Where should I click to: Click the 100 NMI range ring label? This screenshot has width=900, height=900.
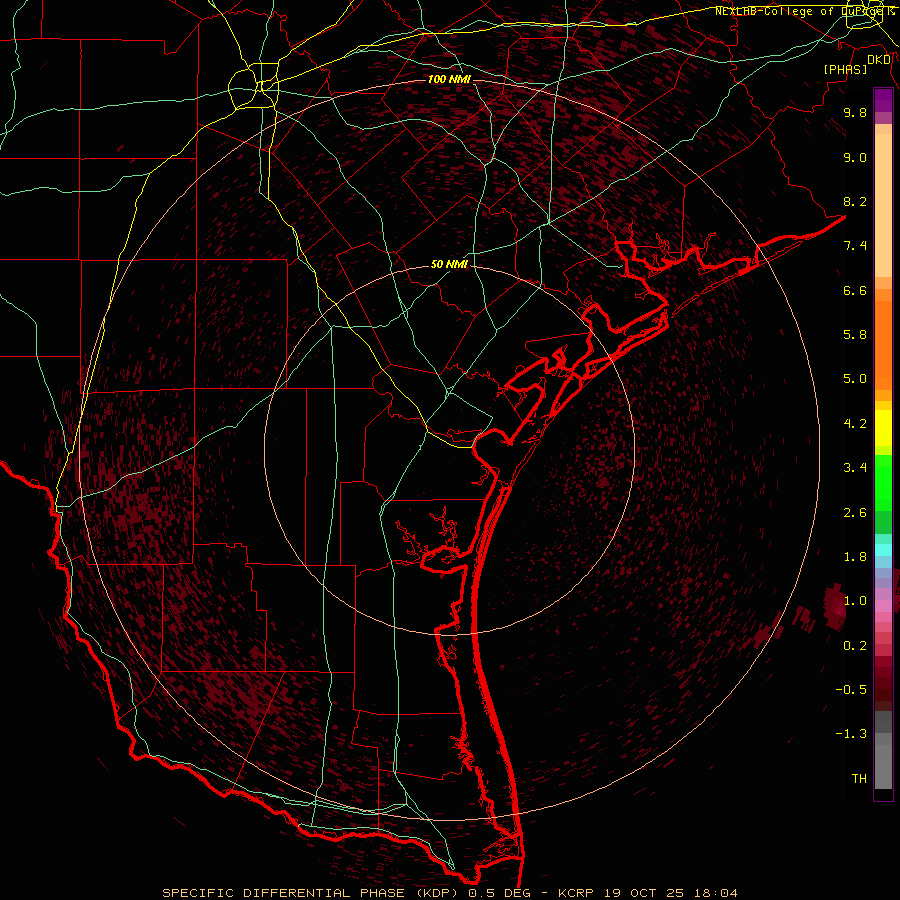pos(449,79)
